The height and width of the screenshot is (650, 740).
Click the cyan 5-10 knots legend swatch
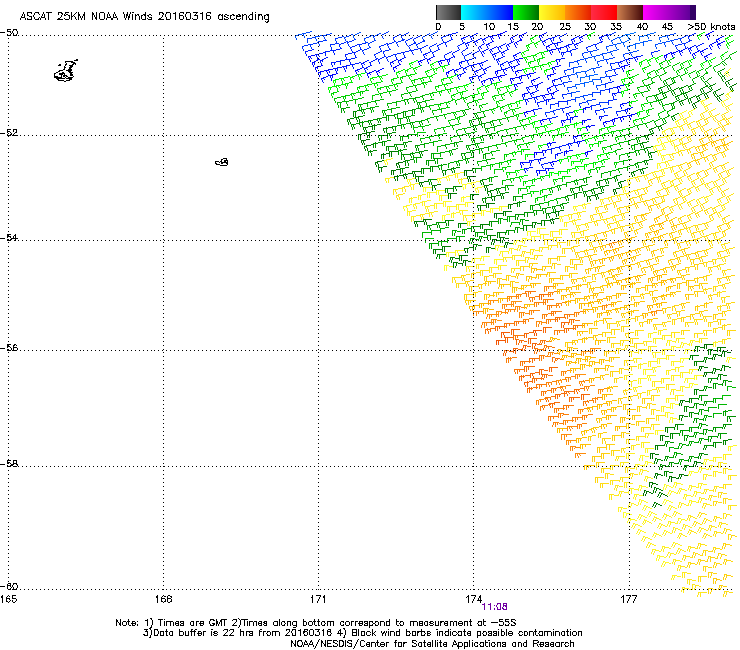pos(474,12)
